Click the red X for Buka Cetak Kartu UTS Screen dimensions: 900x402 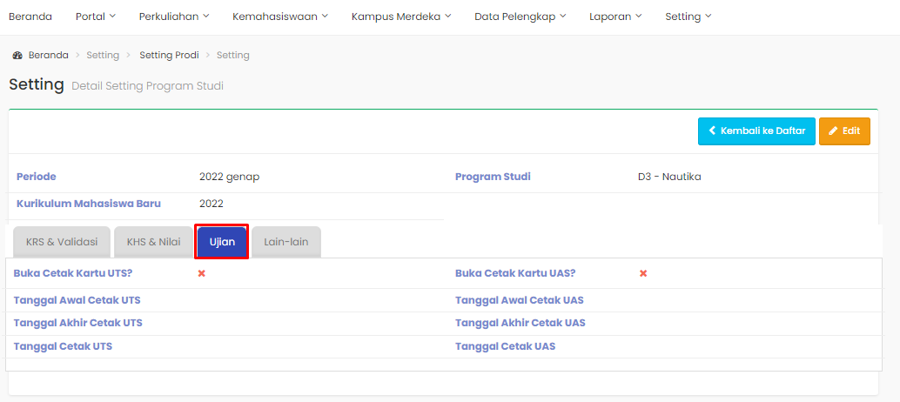pos(201,273)
